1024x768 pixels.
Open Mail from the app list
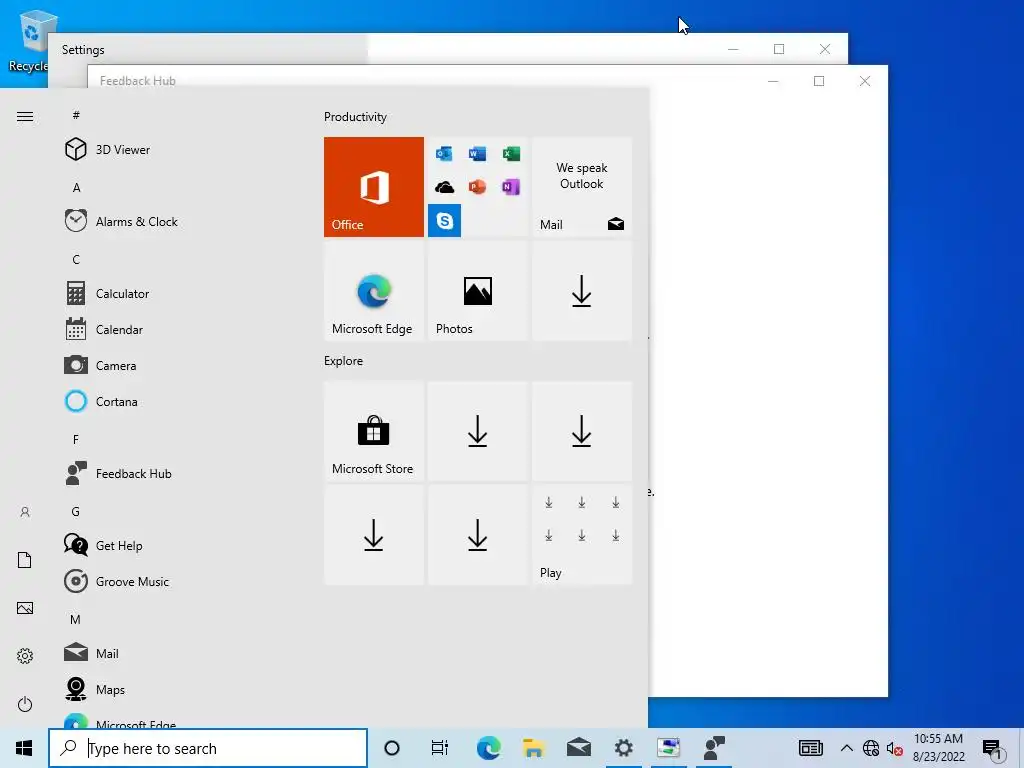pos(107,653)
